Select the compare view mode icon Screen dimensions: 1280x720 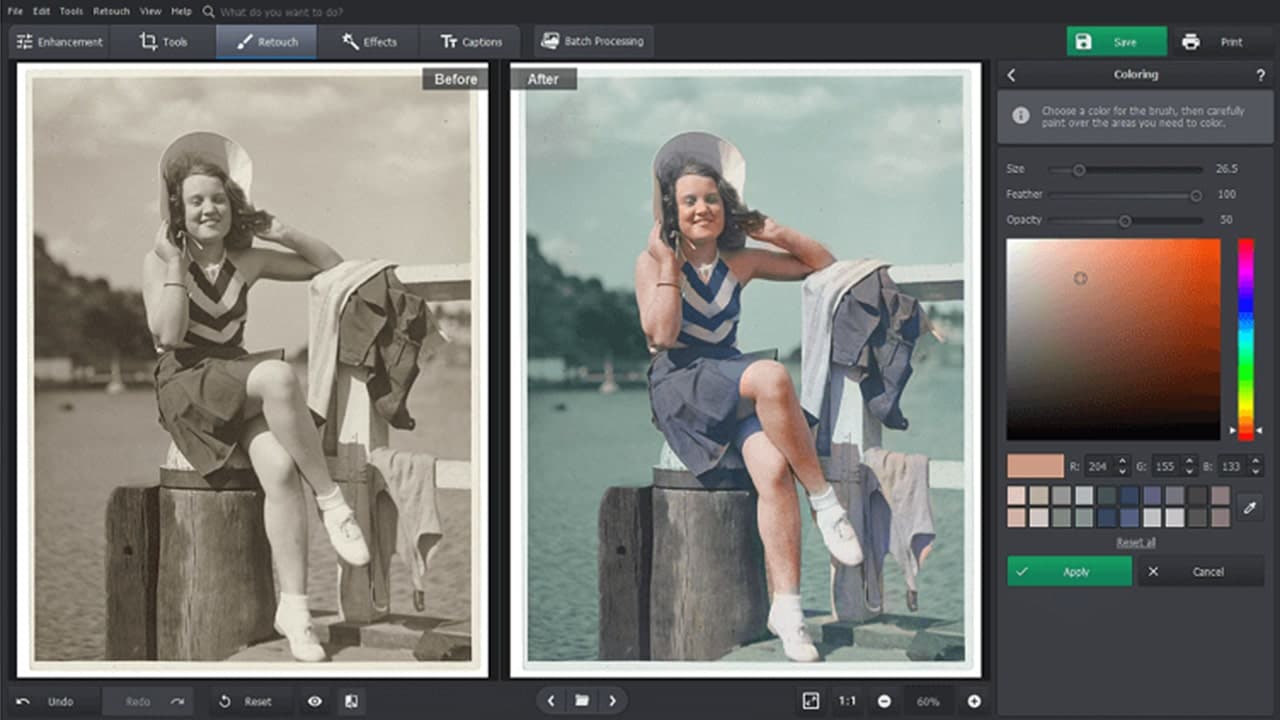click(x=350, y=701)
